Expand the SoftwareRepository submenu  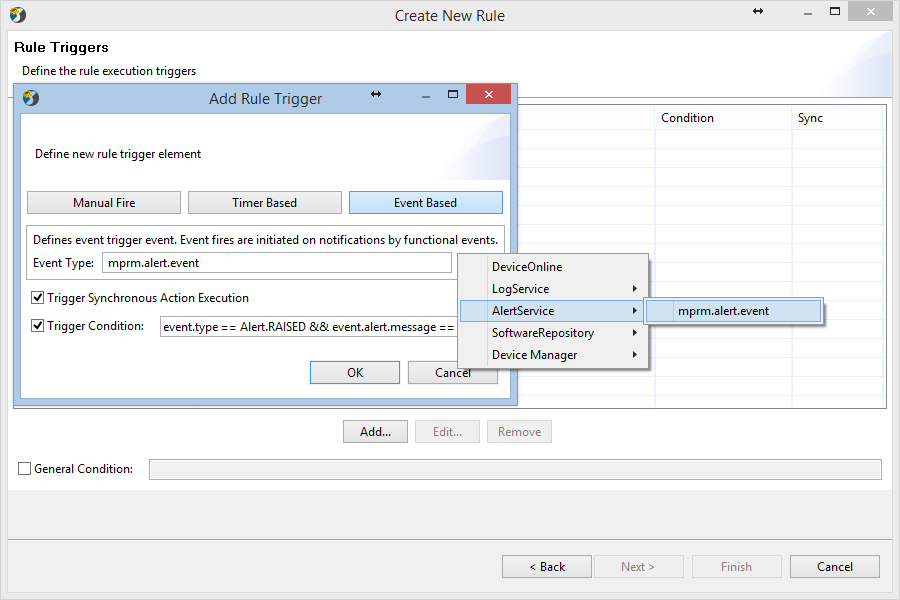(554, 332)
